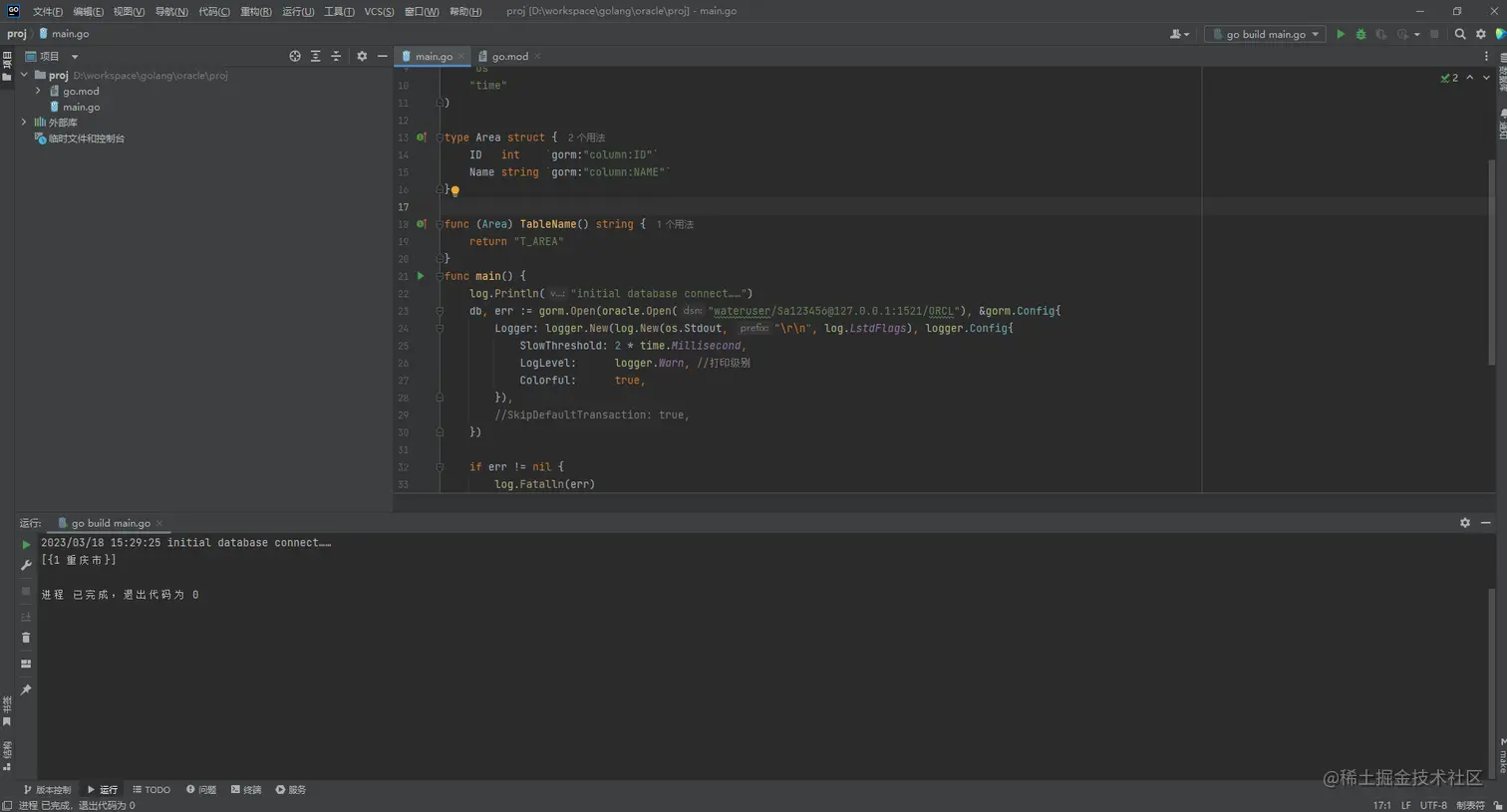Fold the Area struct block
The height and width of the screenshot is (812, 1507).
pyautogui.click(x=439, y=137)
